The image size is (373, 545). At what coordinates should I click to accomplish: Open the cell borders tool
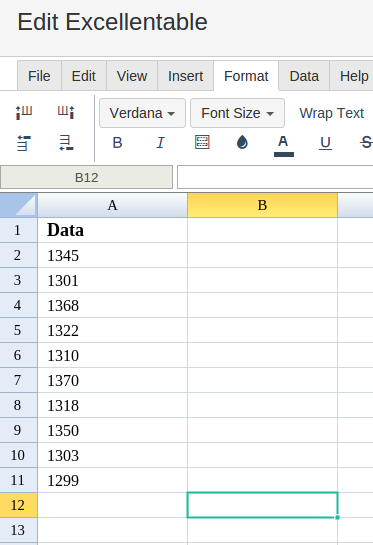click(202, 142)
